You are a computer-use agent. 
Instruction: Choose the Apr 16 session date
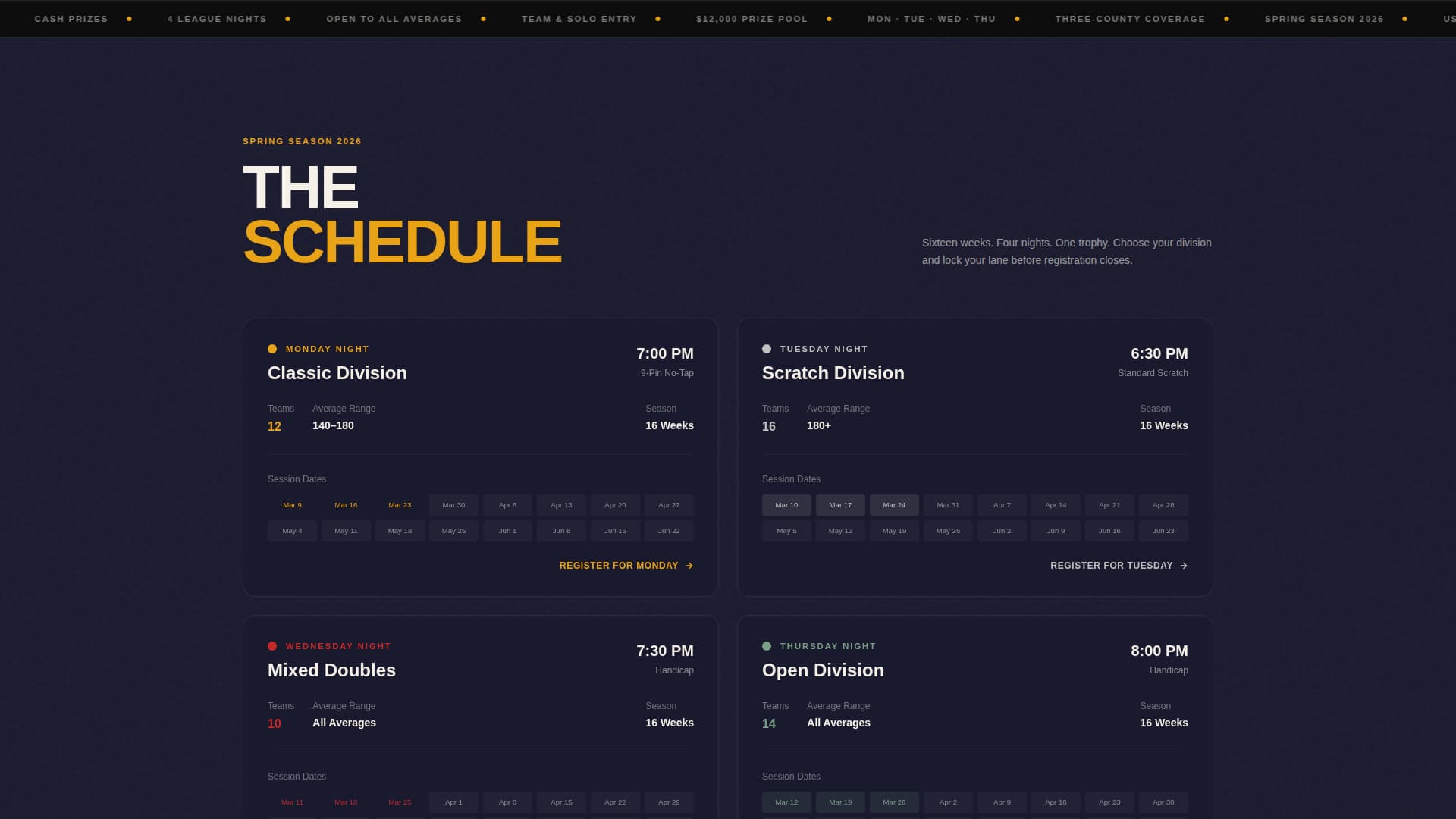[x=1056, y=802]
